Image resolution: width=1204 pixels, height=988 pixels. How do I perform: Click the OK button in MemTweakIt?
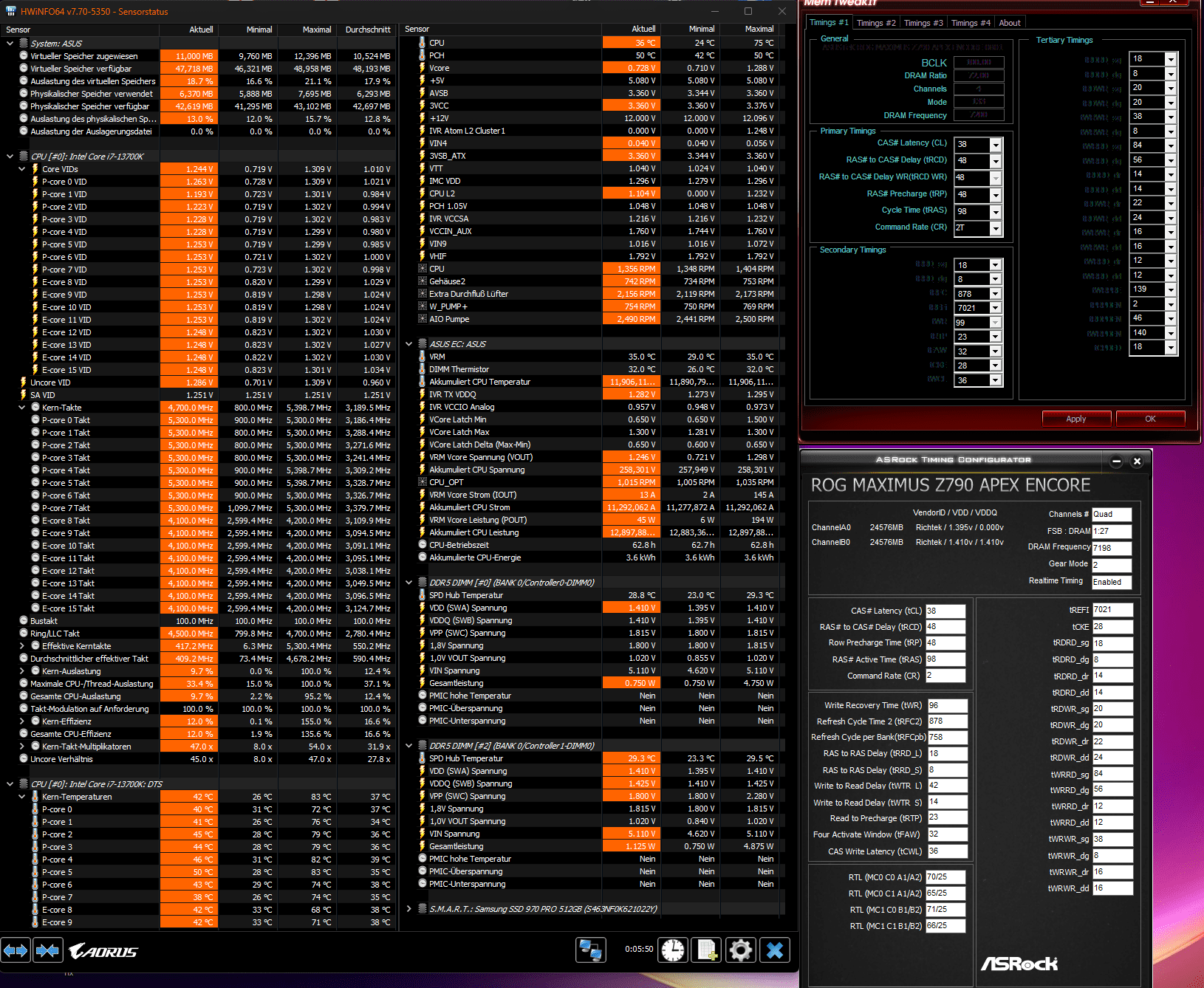(x=1150, y=419)
